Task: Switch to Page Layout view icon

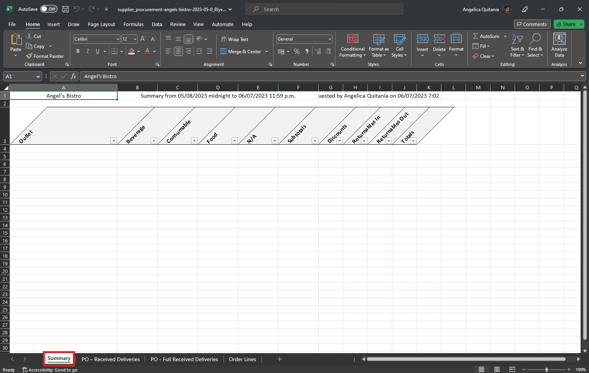Action: click(x=497, y=370)
